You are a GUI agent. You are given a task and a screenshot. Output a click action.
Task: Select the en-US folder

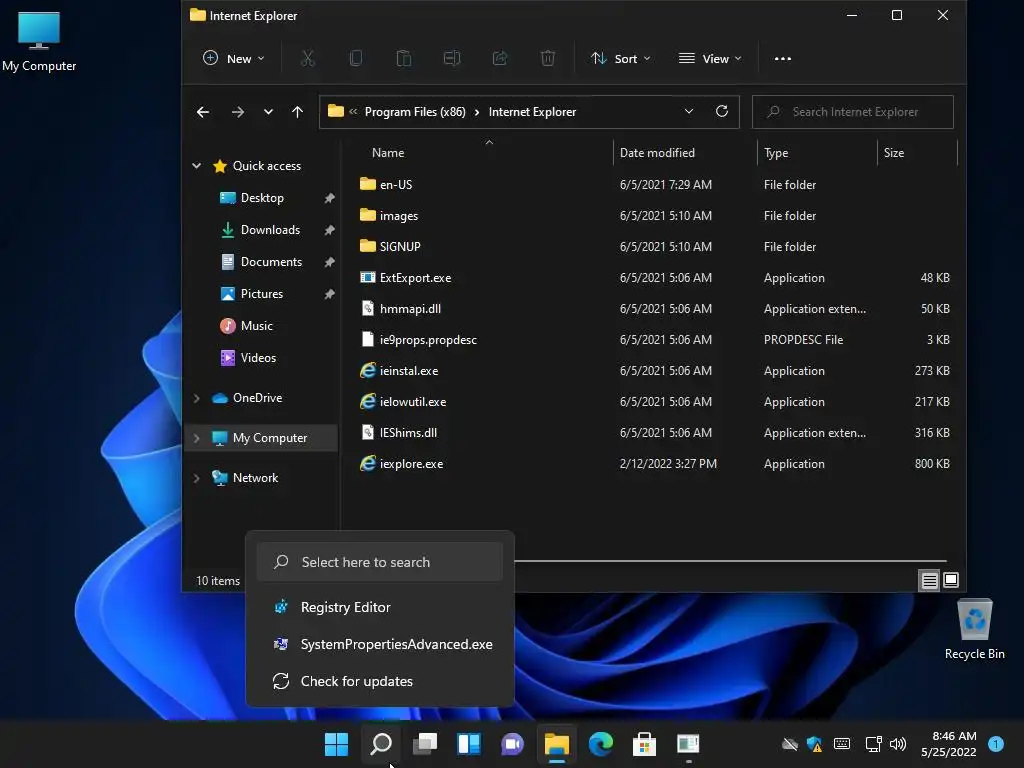pyautogui.click(x=396, y=185)
